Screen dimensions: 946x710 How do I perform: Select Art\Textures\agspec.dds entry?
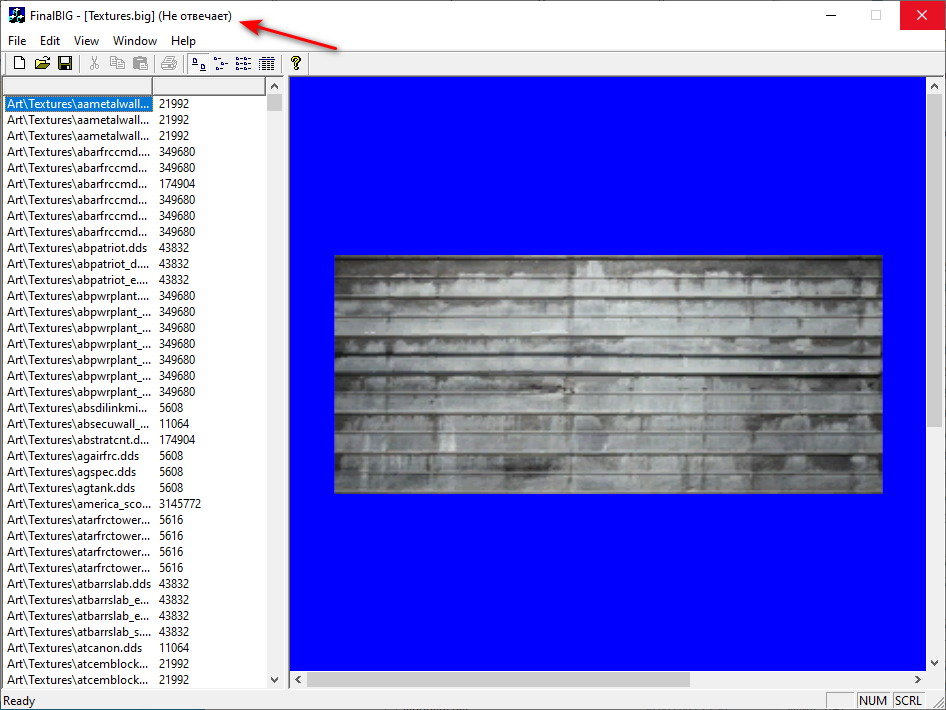(72, 472)
